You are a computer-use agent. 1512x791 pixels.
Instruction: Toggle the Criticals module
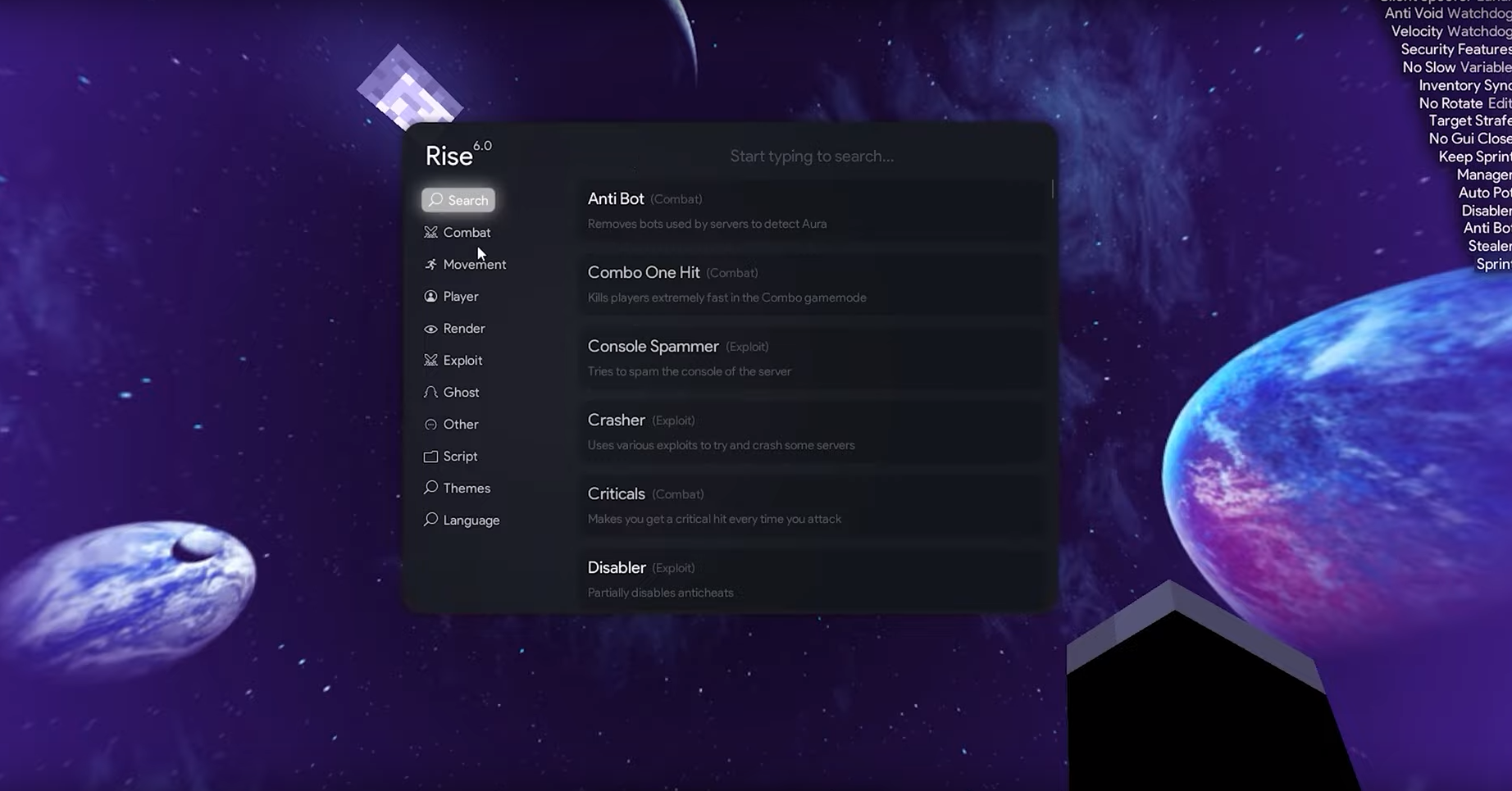click(813, 506)
